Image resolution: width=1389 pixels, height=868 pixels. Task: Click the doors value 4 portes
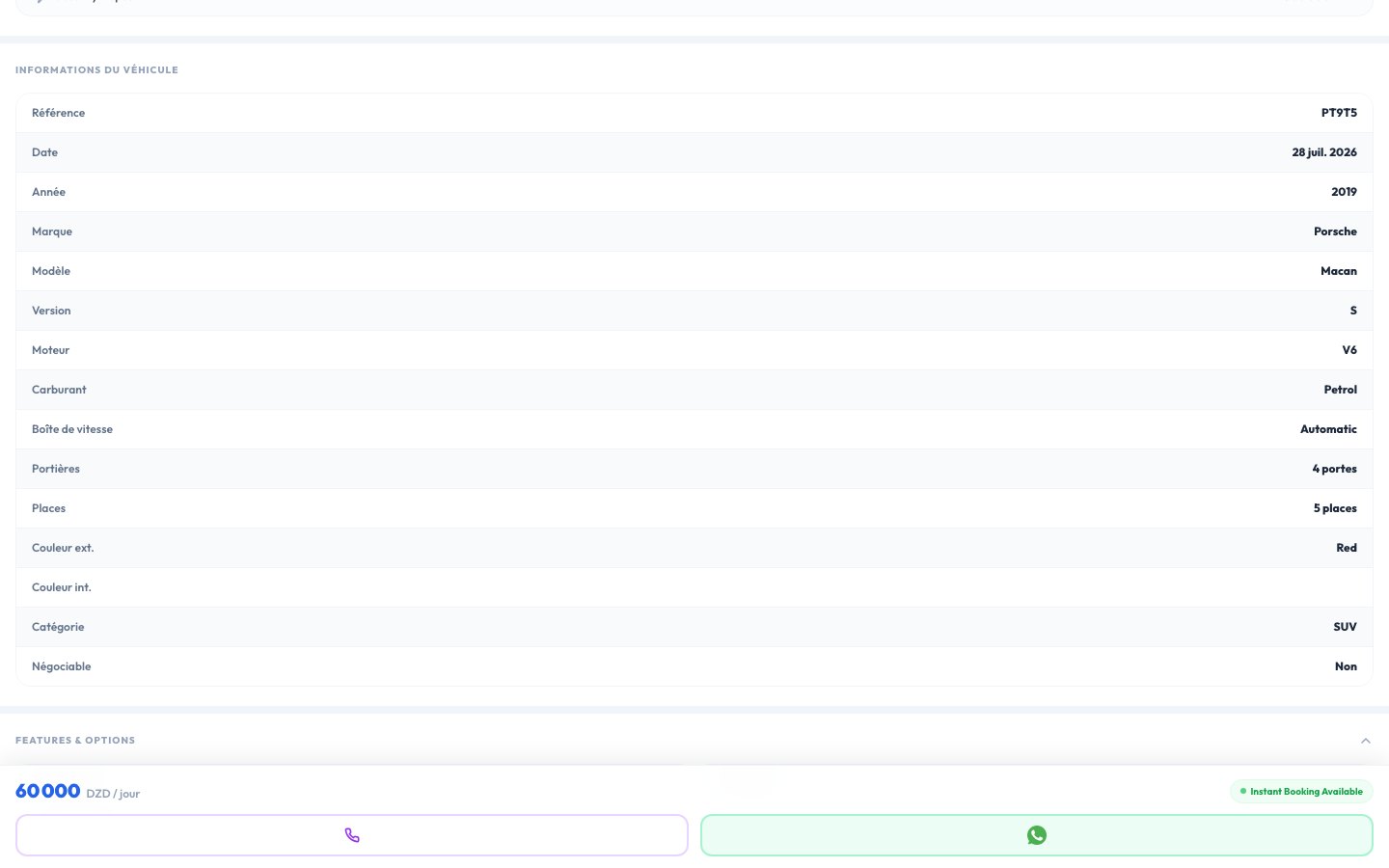[x=1334, y=469]
